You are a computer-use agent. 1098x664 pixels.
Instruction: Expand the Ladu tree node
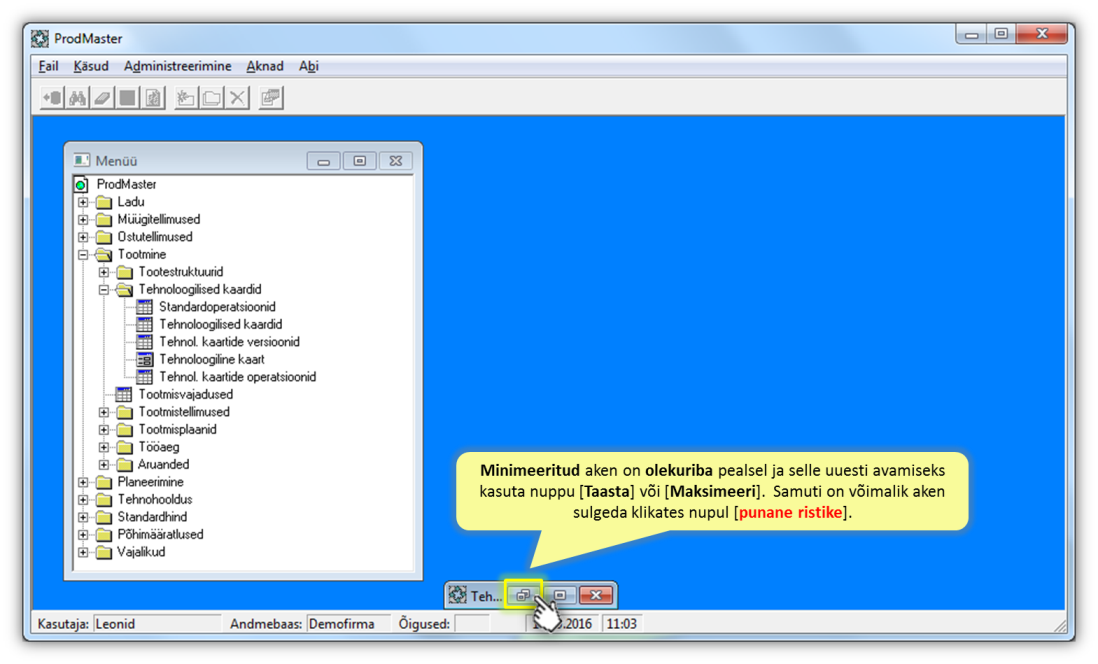pos(83,202)
